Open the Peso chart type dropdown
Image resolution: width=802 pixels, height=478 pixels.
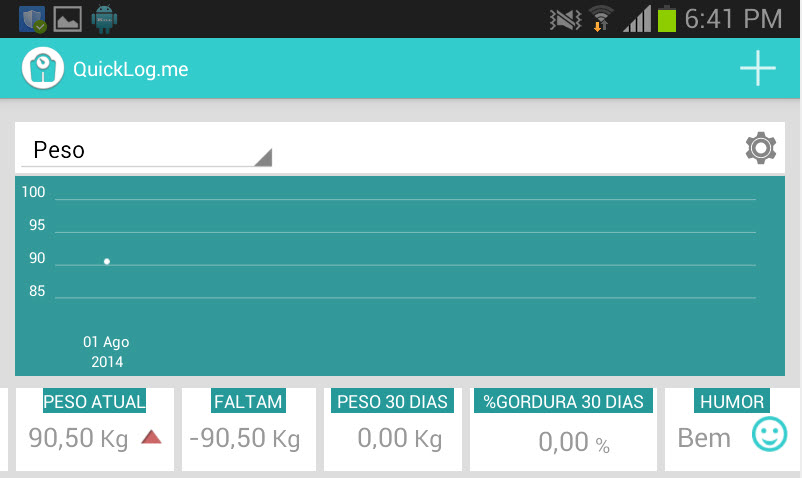pyautogui.click(x=146, y=150)
